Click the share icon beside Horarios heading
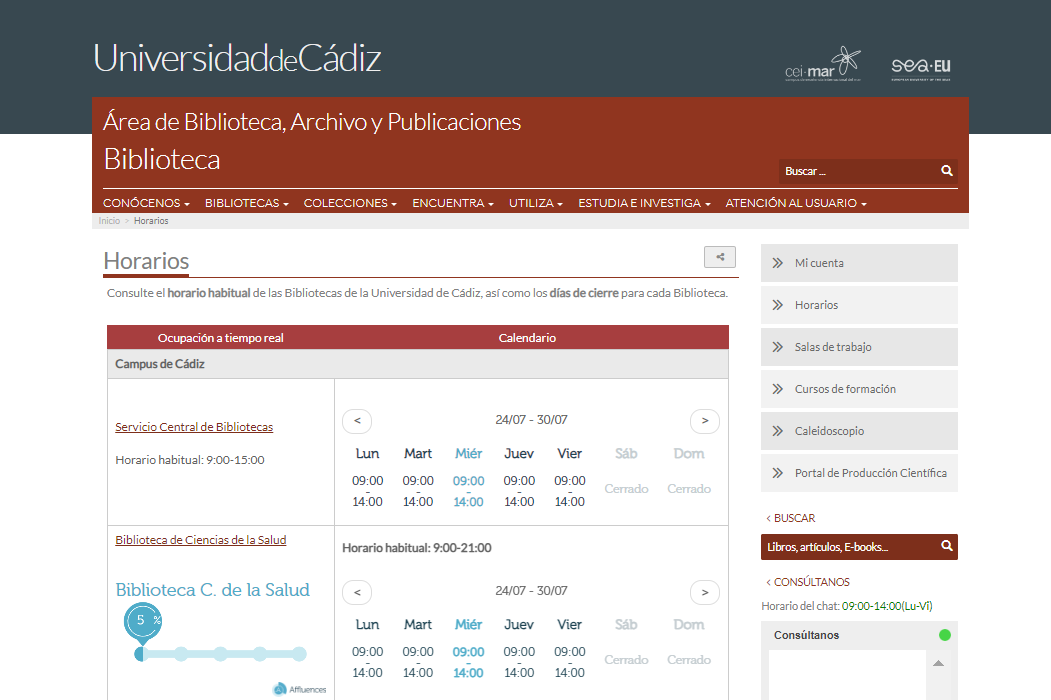 point(720,257)
